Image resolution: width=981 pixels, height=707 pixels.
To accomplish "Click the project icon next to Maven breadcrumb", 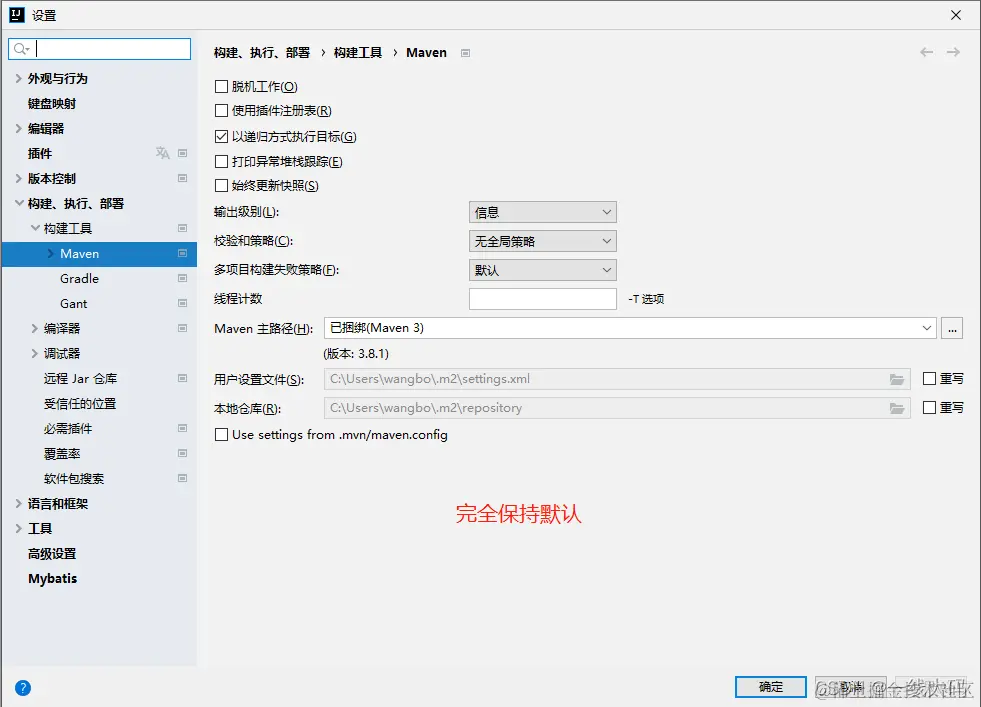I will point(465,53).
